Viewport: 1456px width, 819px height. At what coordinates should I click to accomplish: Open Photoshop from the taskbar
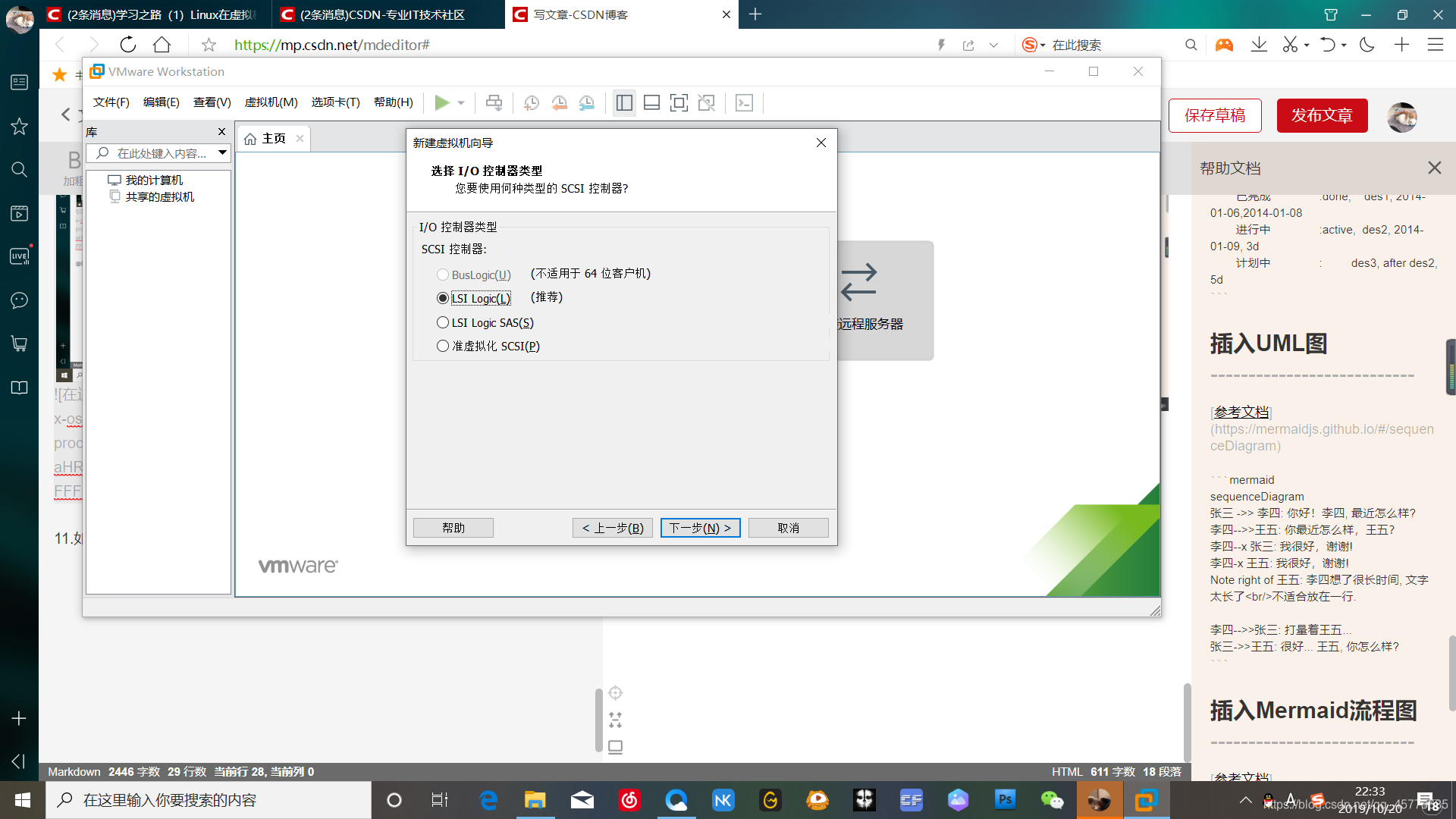(x=1006, y=799)
